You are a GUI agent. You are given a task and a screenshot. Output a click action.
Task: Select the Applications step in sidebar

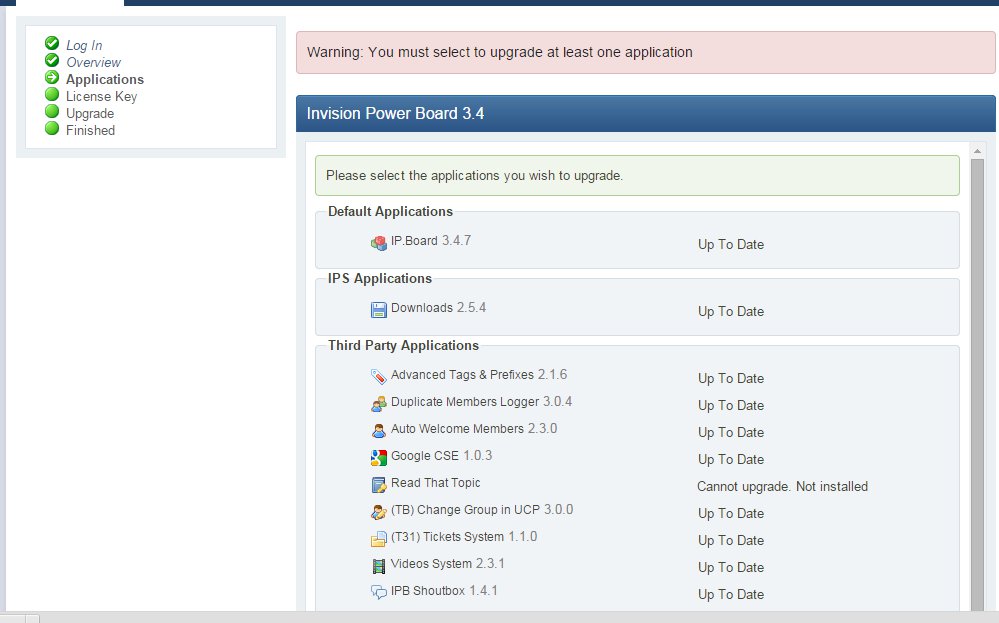point(104,79)
